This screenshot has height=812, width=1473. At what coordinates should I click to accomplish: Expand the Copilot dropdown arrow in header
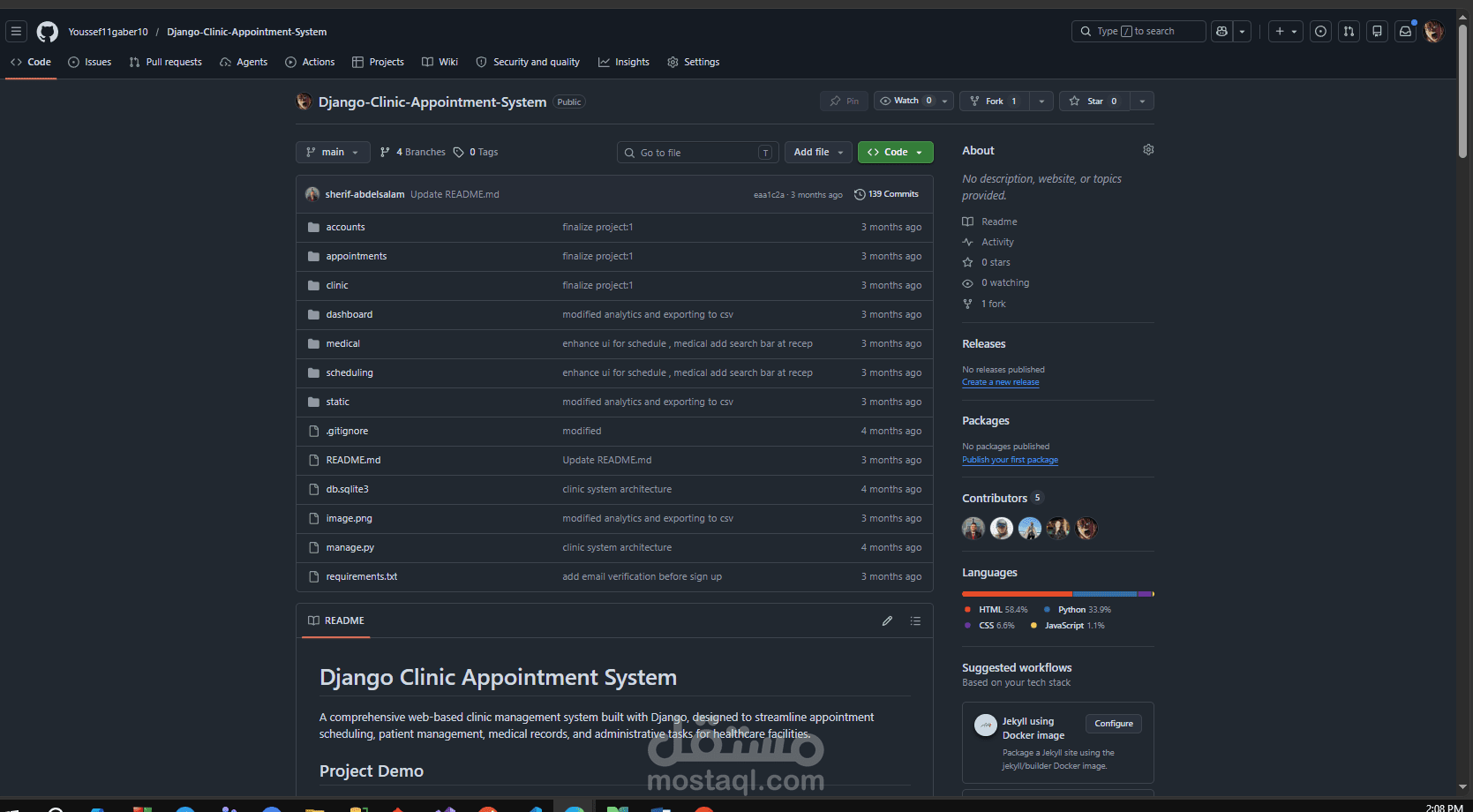(1242, 32)
